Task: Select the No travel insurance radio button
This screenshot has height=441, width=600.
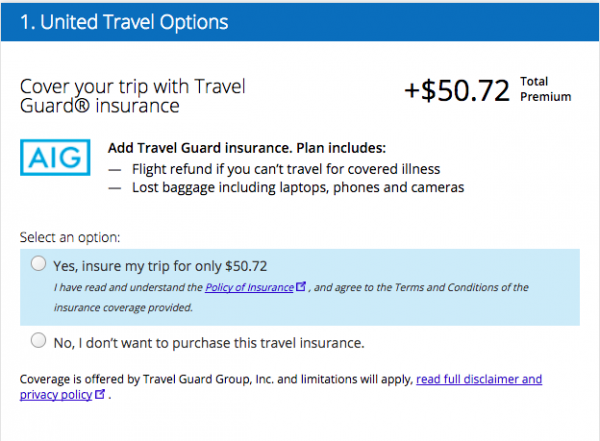Action: point(38,341)
